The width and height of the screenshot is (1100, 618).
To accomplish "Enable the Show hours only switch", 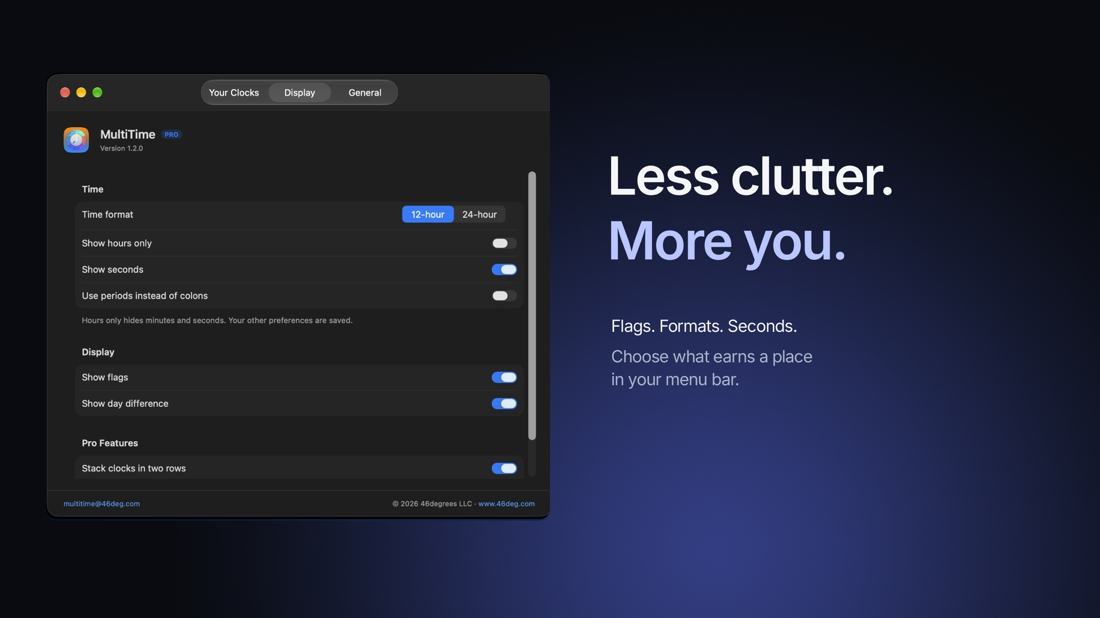I will [504, 243].
